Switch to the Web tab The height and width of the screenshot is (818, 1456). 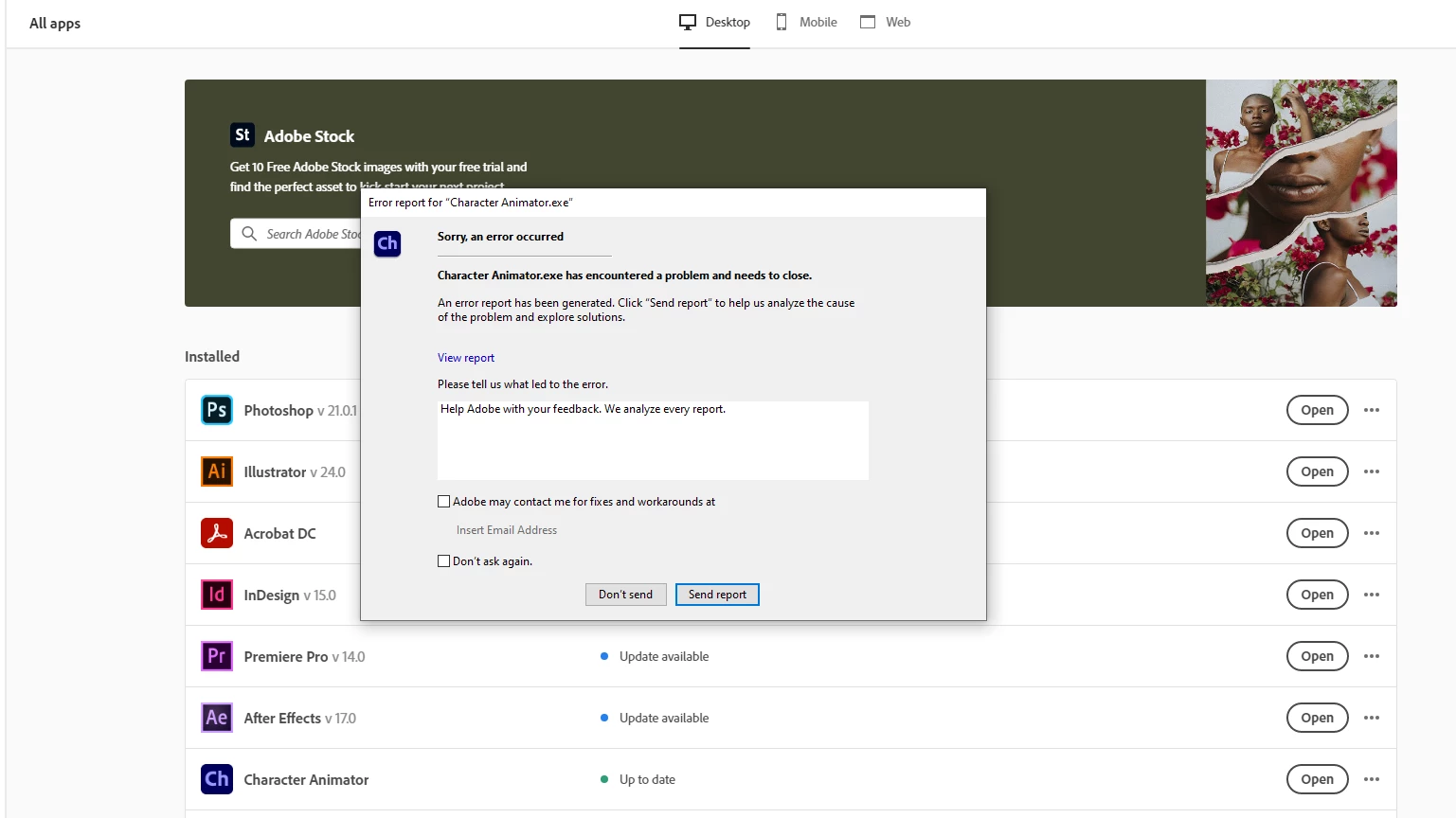[x=885, y=23]
